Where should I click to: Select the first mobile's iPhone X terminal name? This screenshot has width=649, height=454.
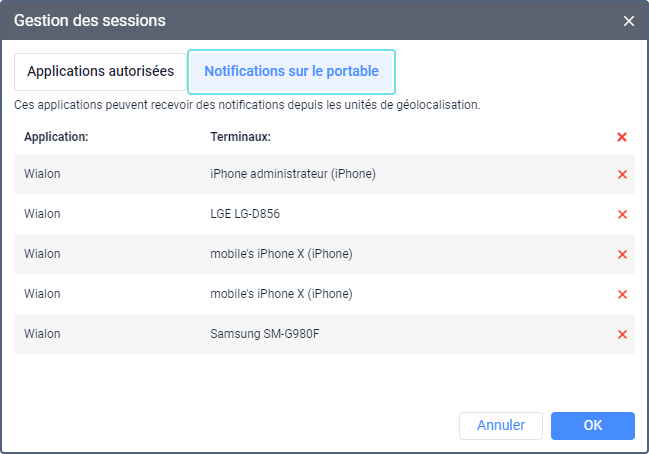point(281,254)
